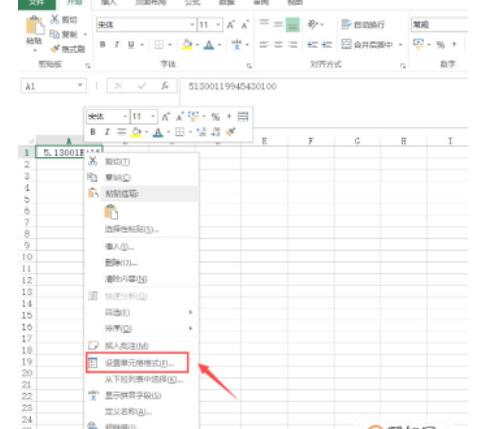Toggle Italic in the ribbon

[x=117, y=44]
